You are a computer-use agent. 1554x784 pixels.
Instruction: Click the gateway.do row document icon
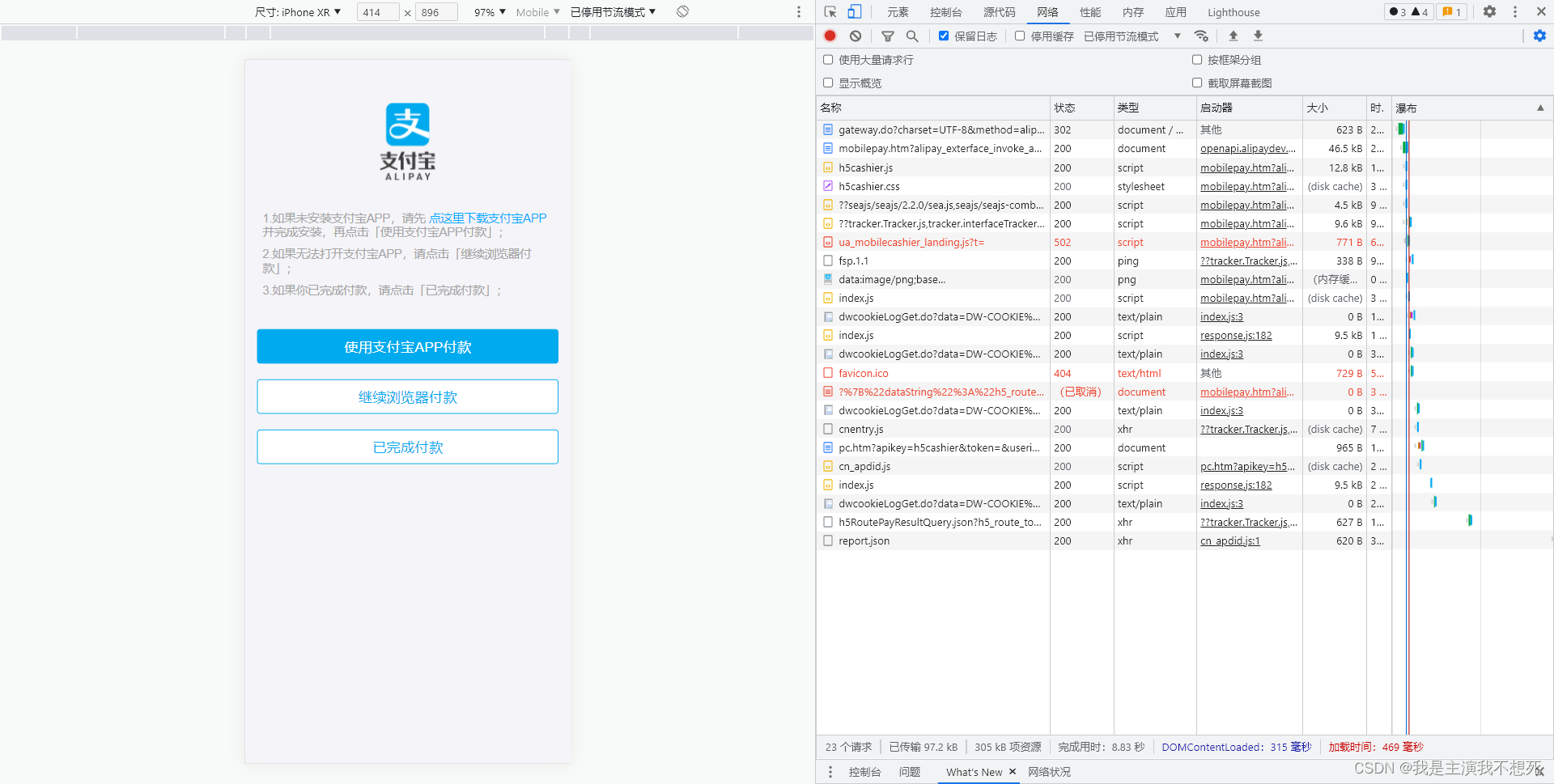tap(828, 129)
